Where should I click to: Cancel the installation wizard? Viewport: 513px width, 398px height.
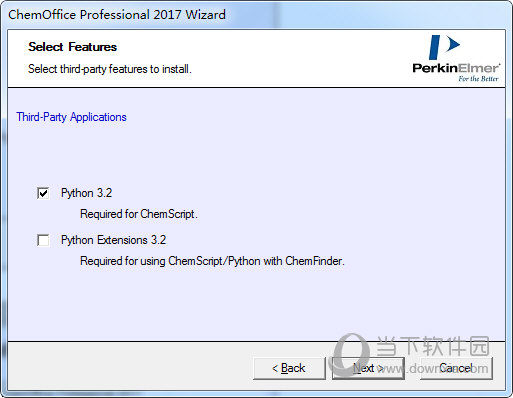pos(456,368)
